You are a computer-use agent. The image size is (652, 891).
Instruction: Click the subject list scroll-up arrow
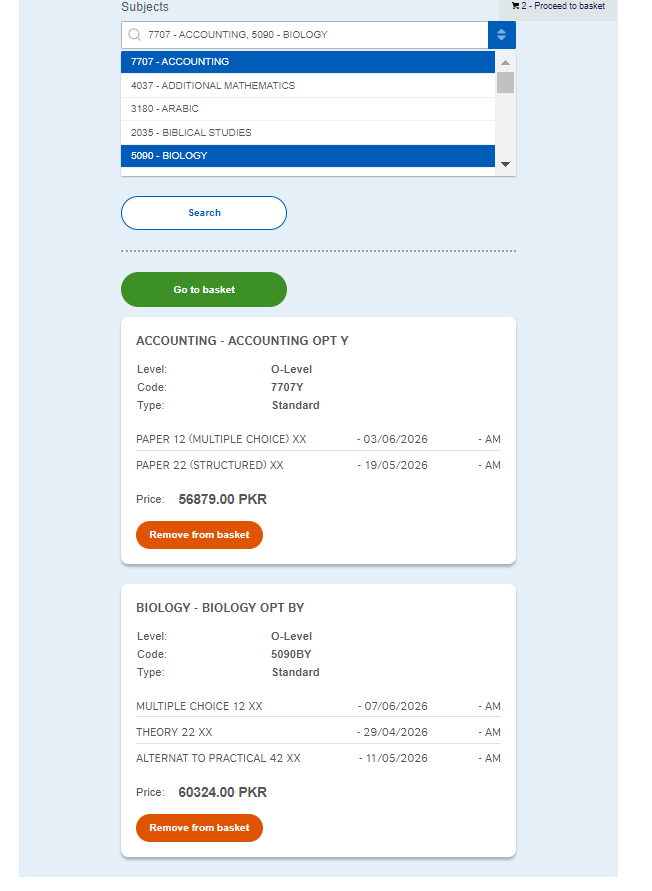pyautogui.click(x=505, y=62)
